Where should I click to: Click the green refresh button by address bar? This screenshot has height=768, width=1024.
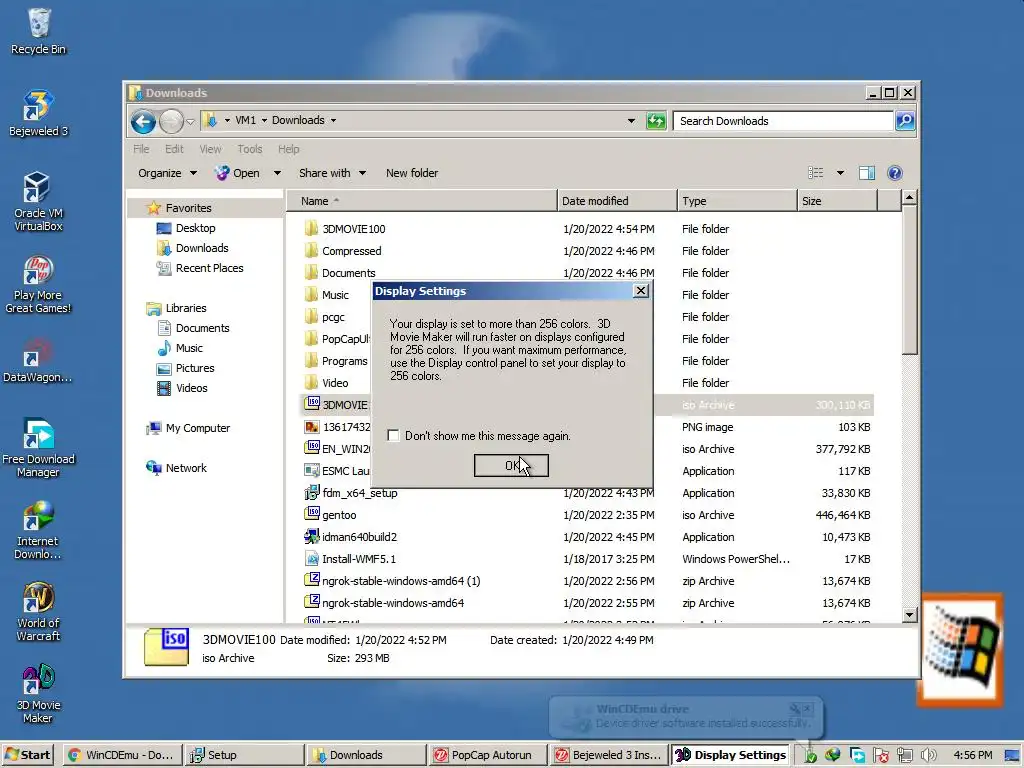click(656, 121)
